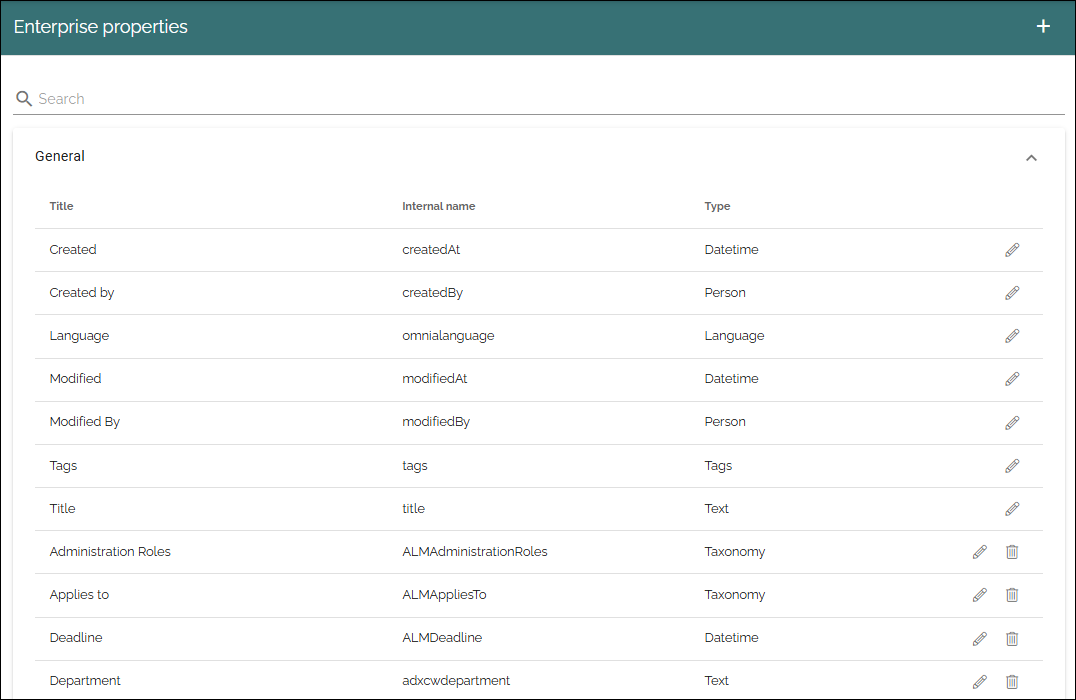Click internal name createdBy
The width and height of the screenshot is (1076, 700).
point(432,293)
